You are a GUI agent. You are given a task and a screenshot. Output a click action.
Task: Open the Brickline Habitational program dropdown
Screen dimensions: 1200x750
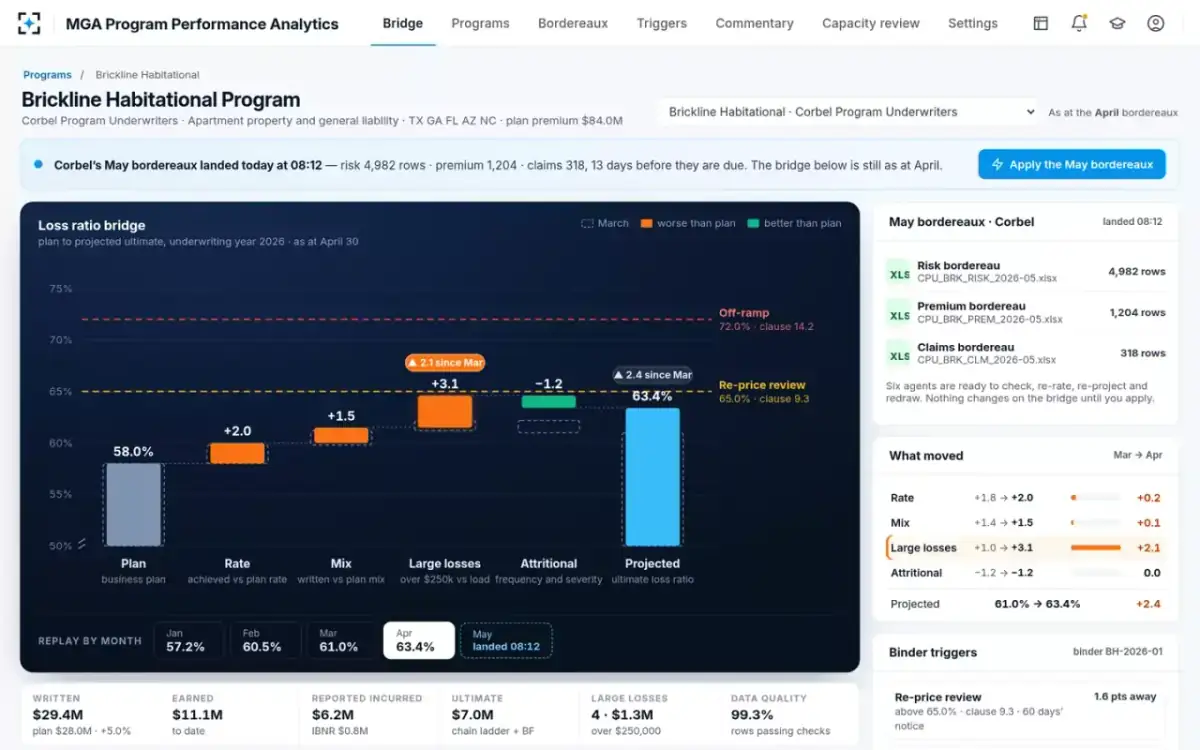[849, 112]
